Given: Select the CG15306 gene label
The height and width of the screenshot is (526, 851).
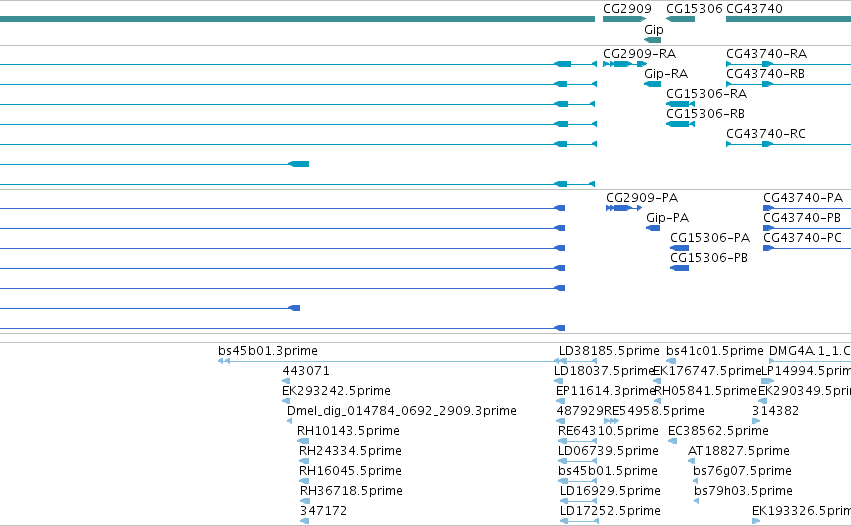Looking at the screenshot, I should point(694,9).
